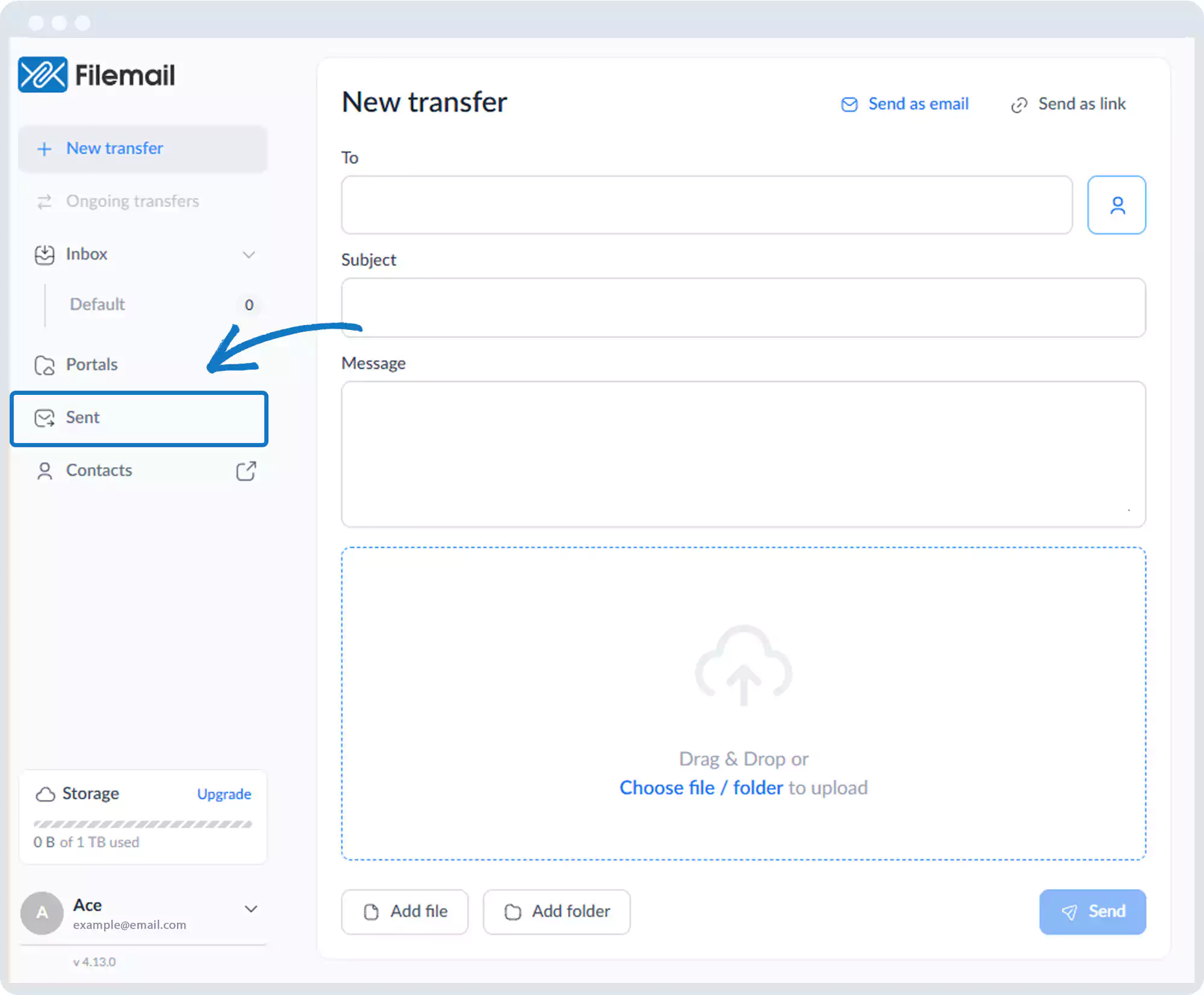
Task: Click the Upgrade storage link
Action: pos(224,794)
